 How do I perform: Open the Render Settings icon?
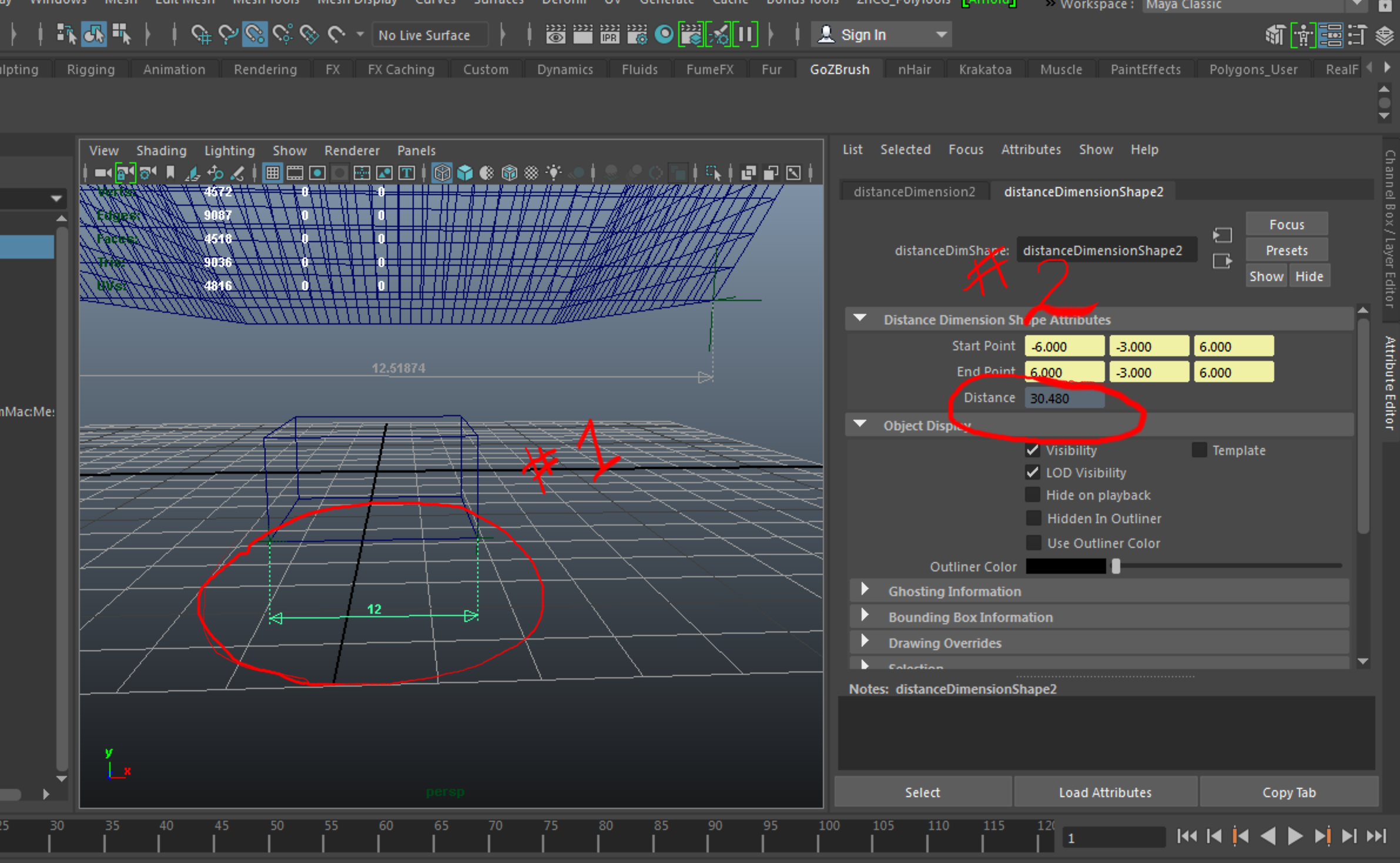[638, 34]
